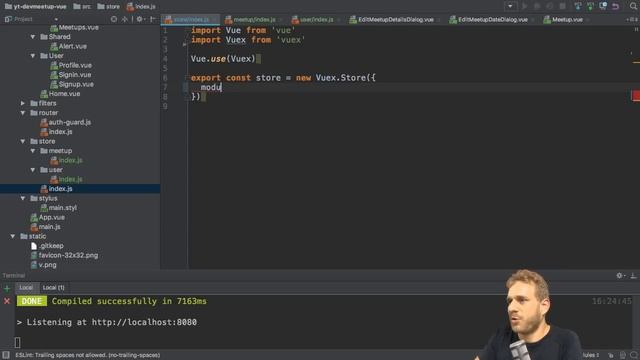Click the src breadcrumb folder
640x360 pixels.
82,7
